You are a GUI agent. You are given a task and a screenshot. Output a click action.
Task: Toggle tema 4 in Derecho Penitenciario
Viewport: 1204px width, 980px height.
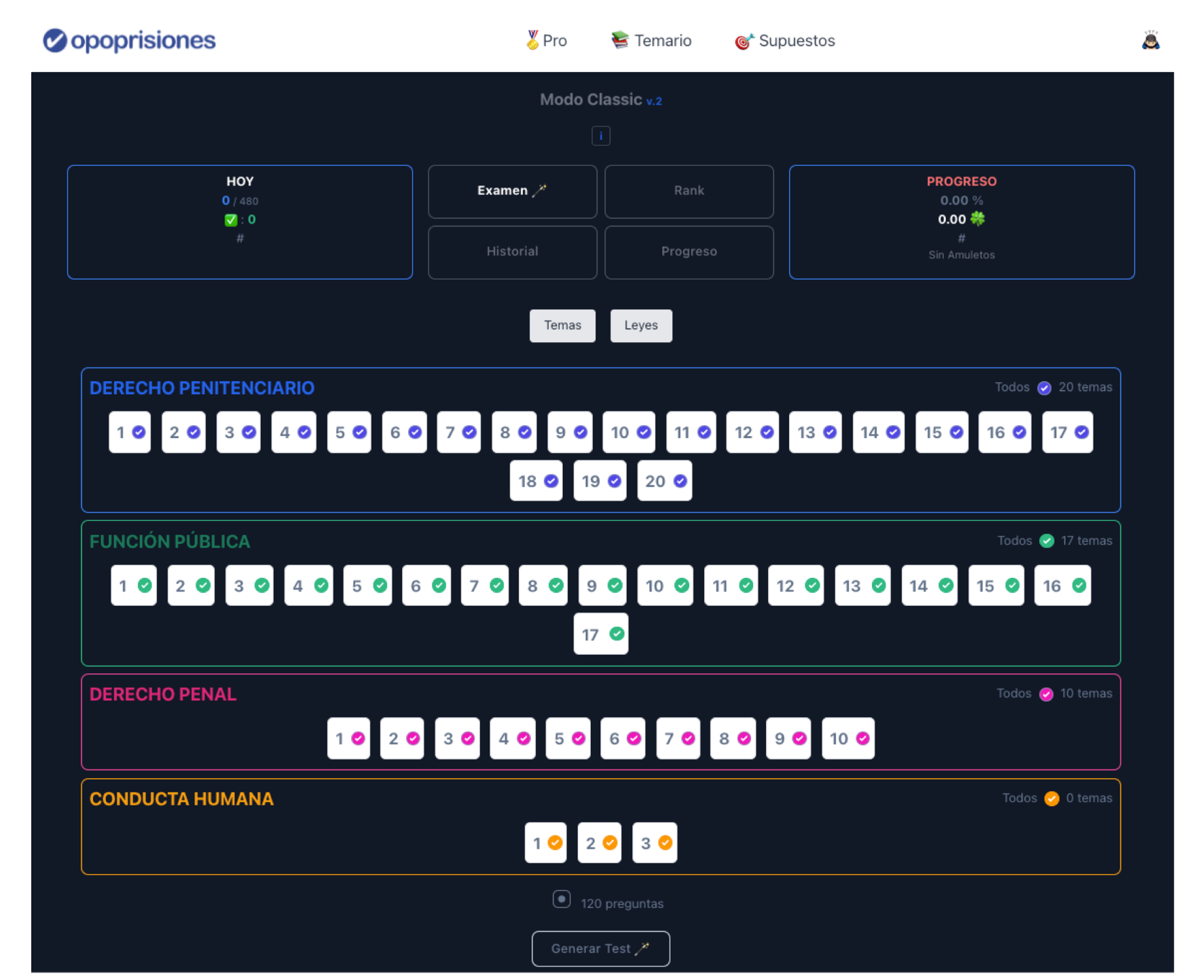click(293, 432)
